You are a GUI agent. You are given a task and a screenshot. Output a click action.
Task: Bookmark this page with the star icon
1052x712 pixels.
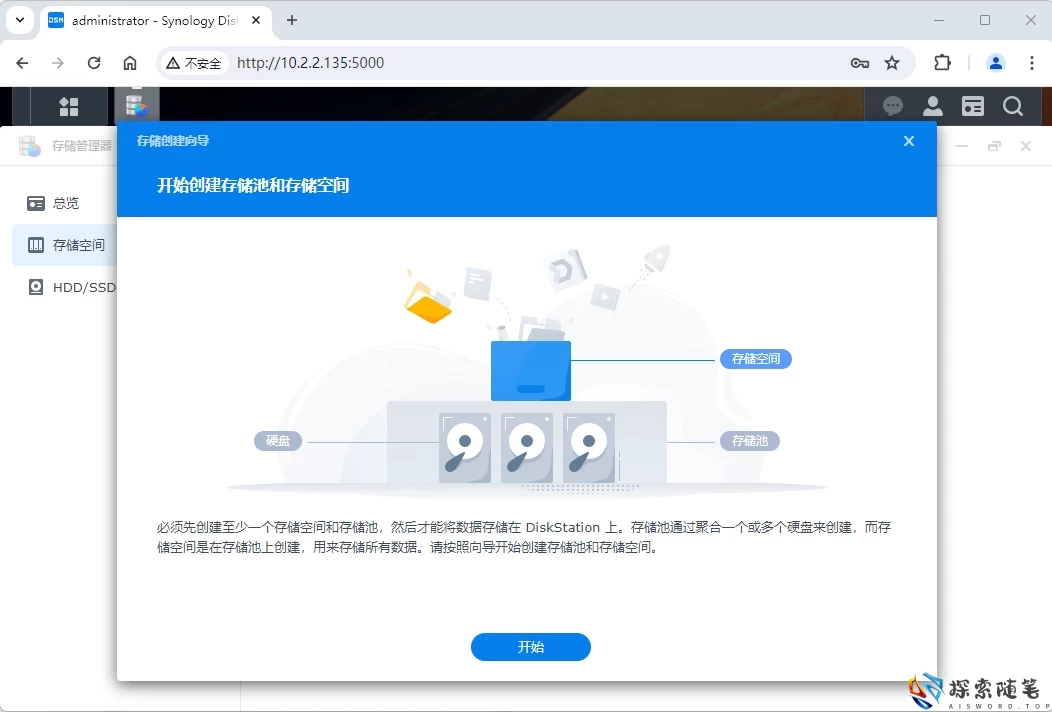pyautogui.click(x=893, y=62)
